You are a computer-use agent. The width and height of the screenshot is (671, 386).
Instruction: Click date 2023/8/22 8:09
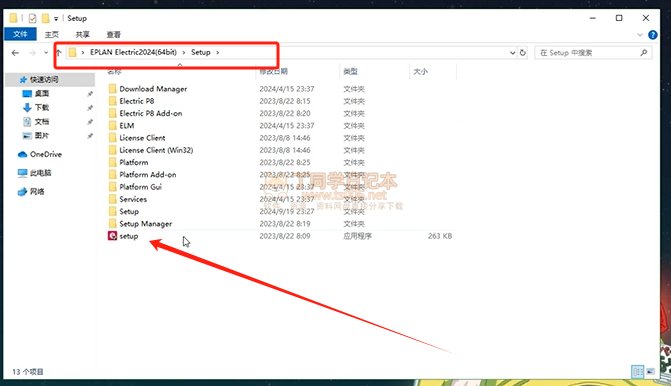coord(285,236)
